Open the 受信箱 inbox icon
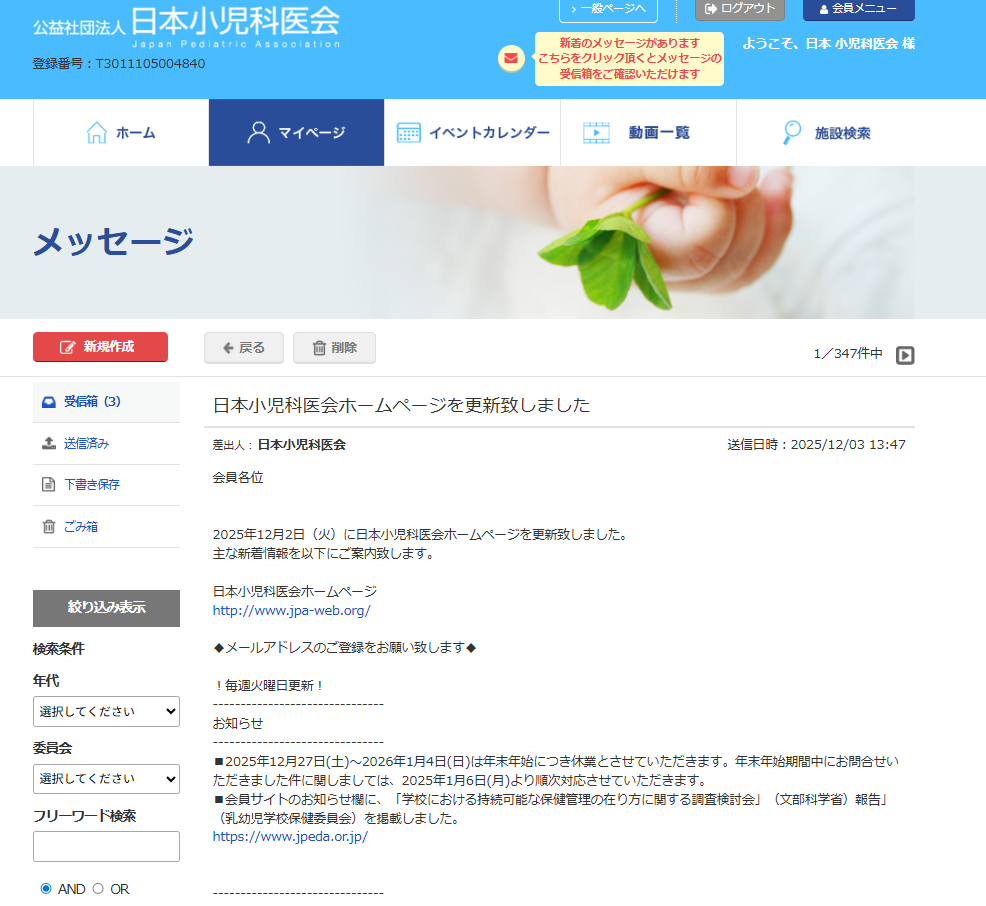Image resolution: width=986 pixels, height=906 pixels. tap(50, 401)
